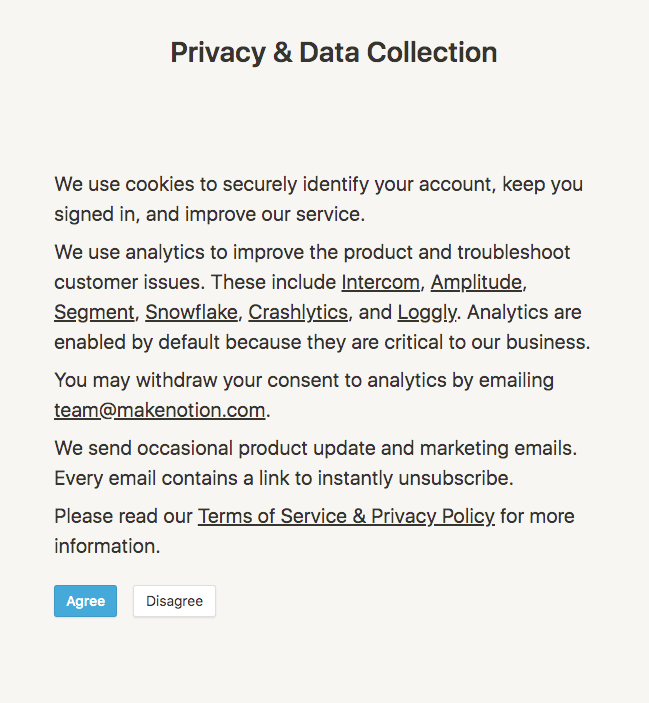Screen dimensions: 649x703
Task: Click the 'We send occasional product update' line
Action: (x=316, y=448)
